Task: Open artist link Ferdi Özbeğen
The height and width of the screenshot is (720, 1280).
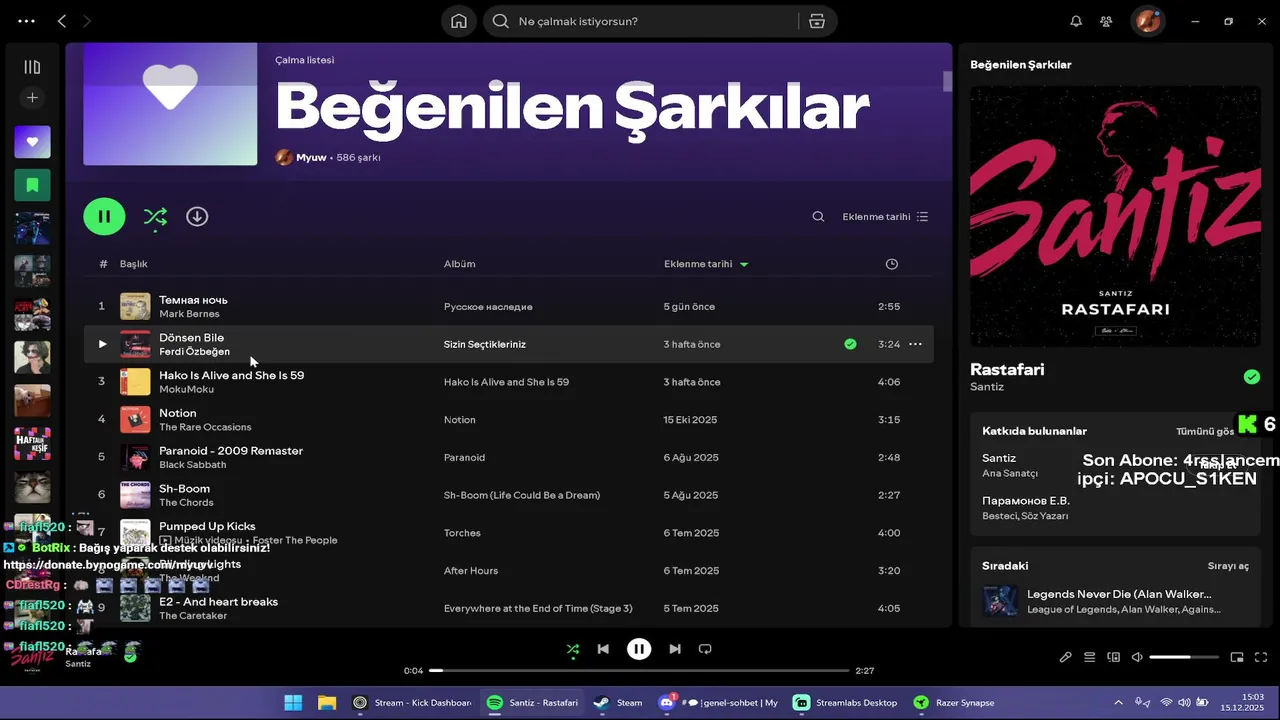Action: pos(194,352)
